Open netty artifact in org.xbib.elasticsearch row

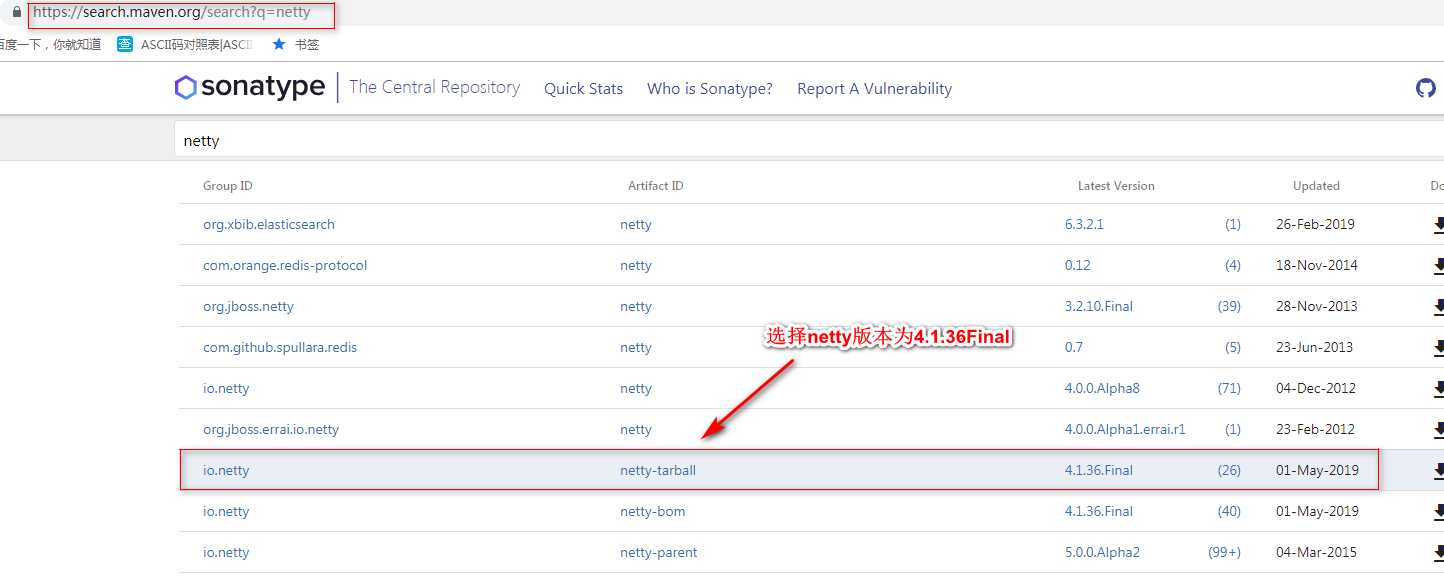636,224
